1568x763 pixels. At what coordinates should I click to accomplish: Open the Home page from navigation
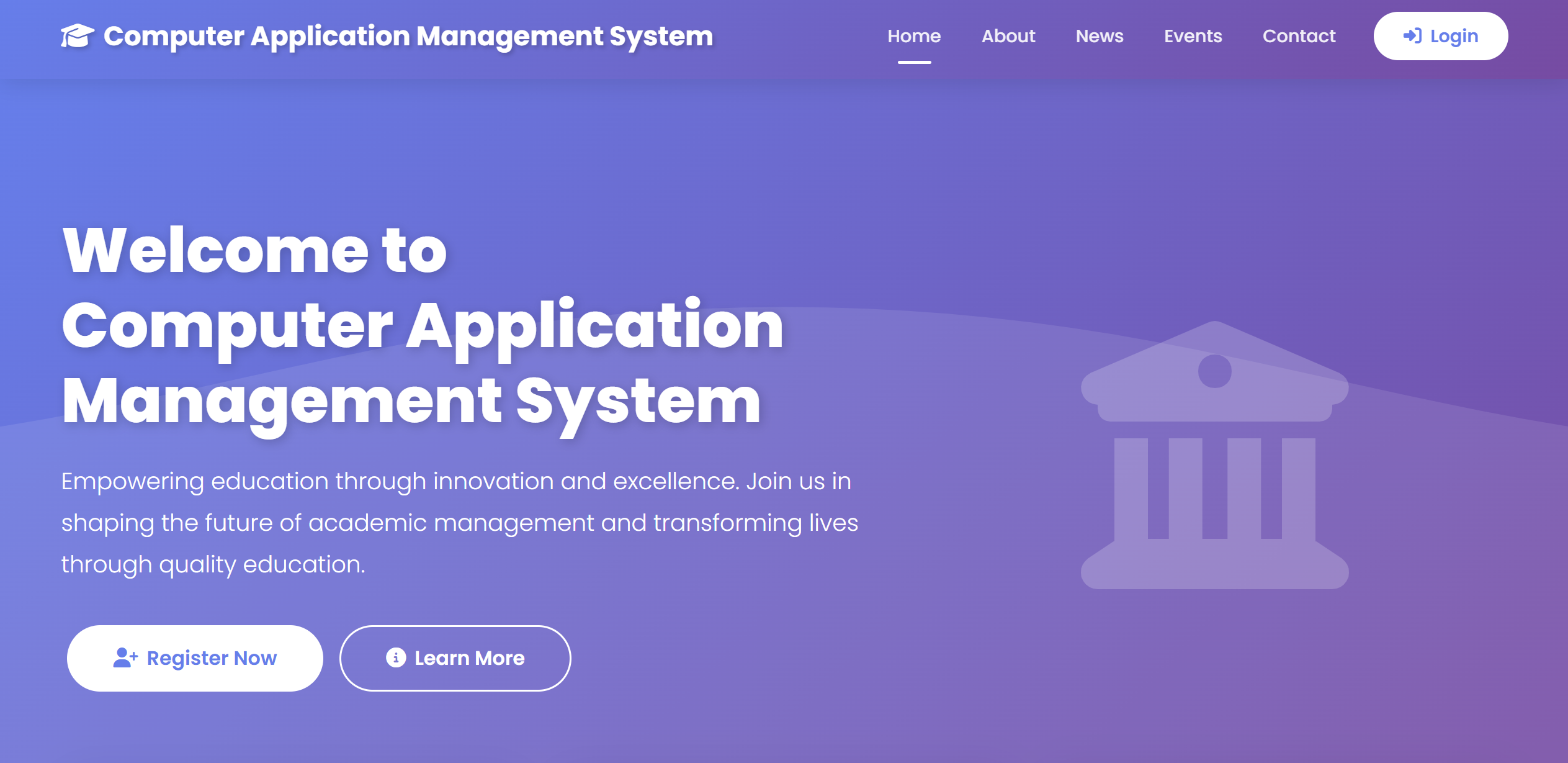pos(914,36)
